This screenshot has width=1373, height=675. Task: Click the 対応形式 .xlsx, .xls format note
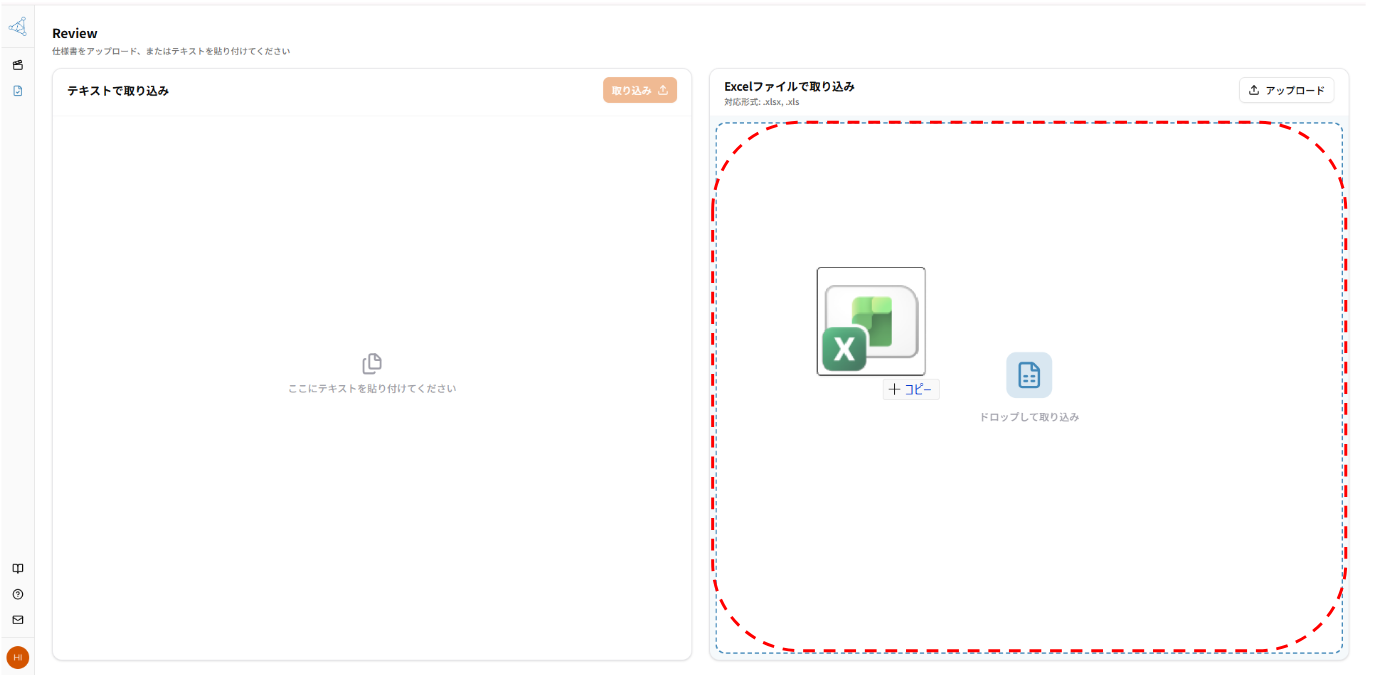[x=762, y=102]
